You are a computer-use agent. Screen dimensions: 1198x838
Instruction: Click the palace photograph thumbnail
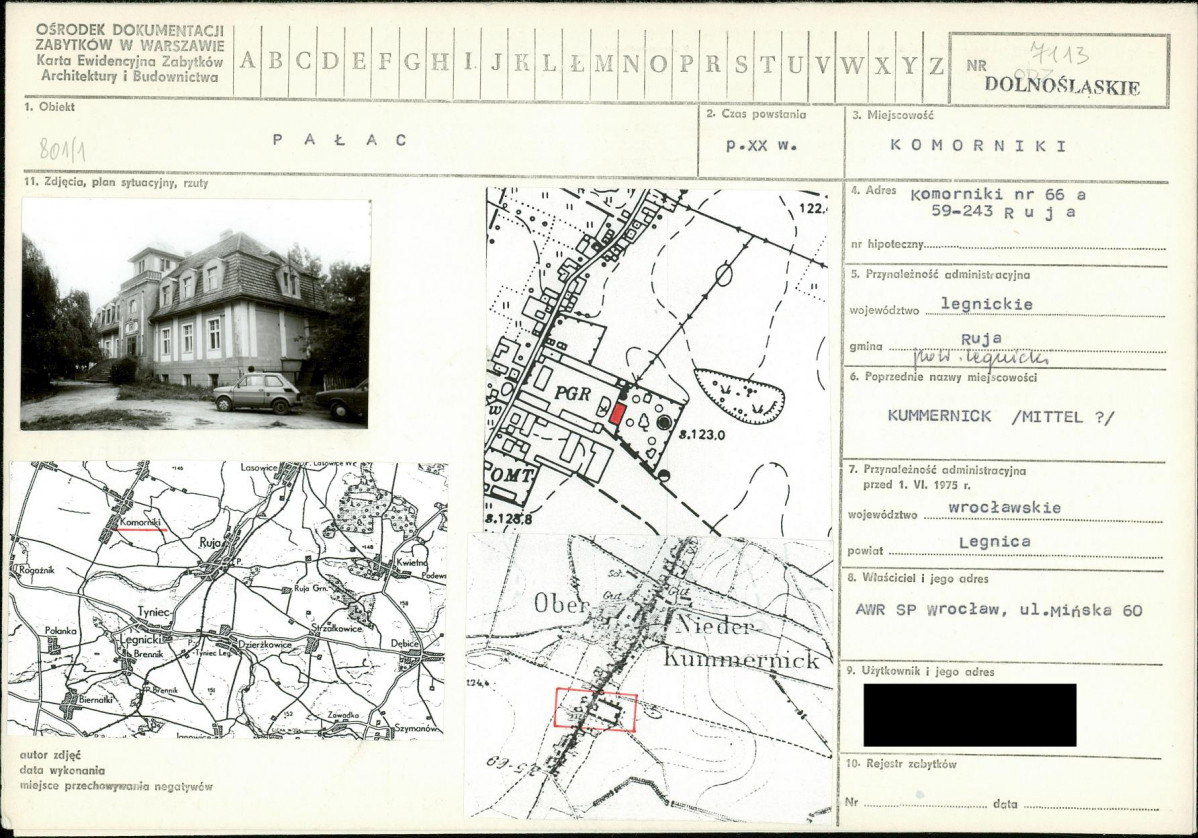click(x=195, y=314)
